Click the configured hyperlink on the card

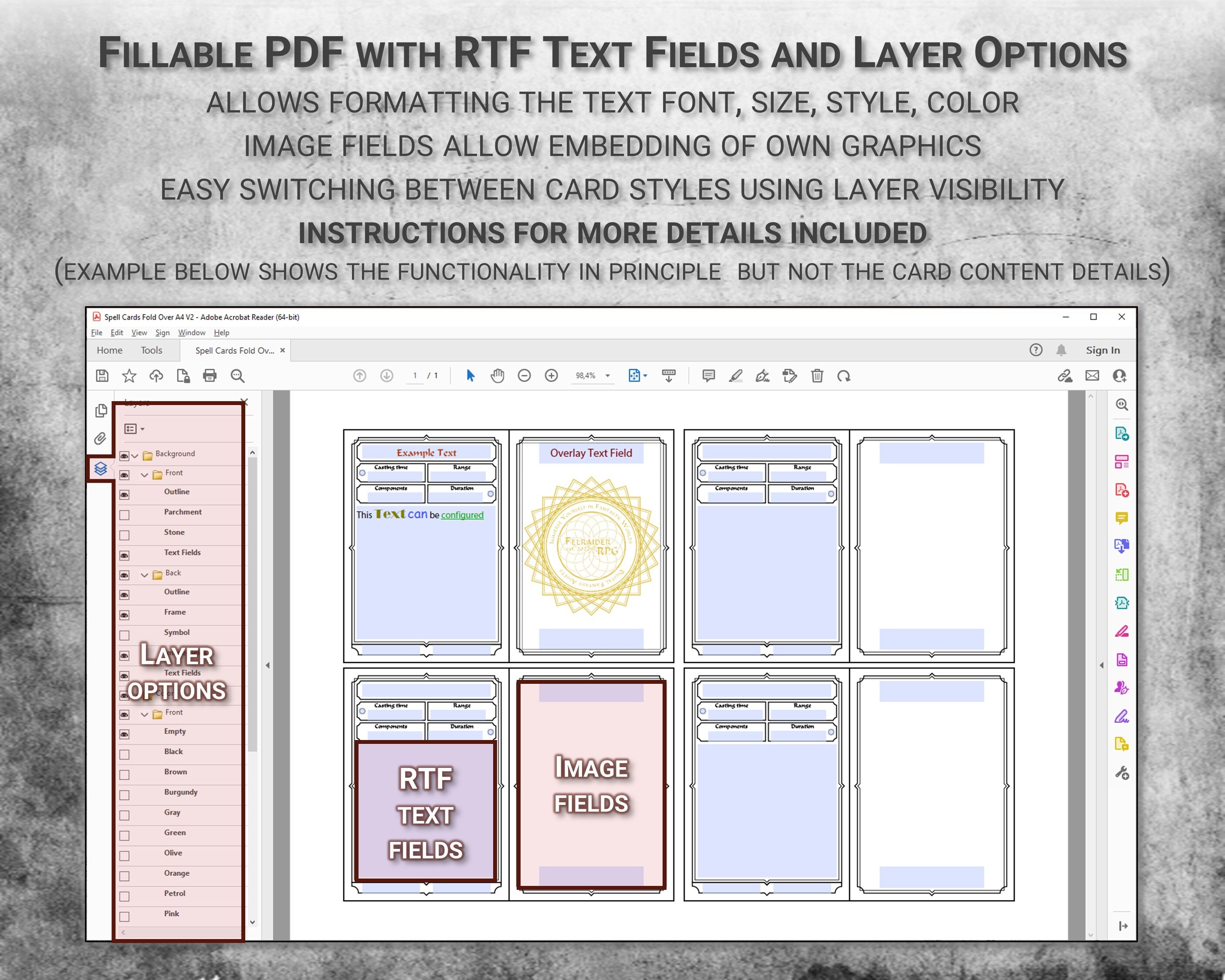click(x=463, y=515)
